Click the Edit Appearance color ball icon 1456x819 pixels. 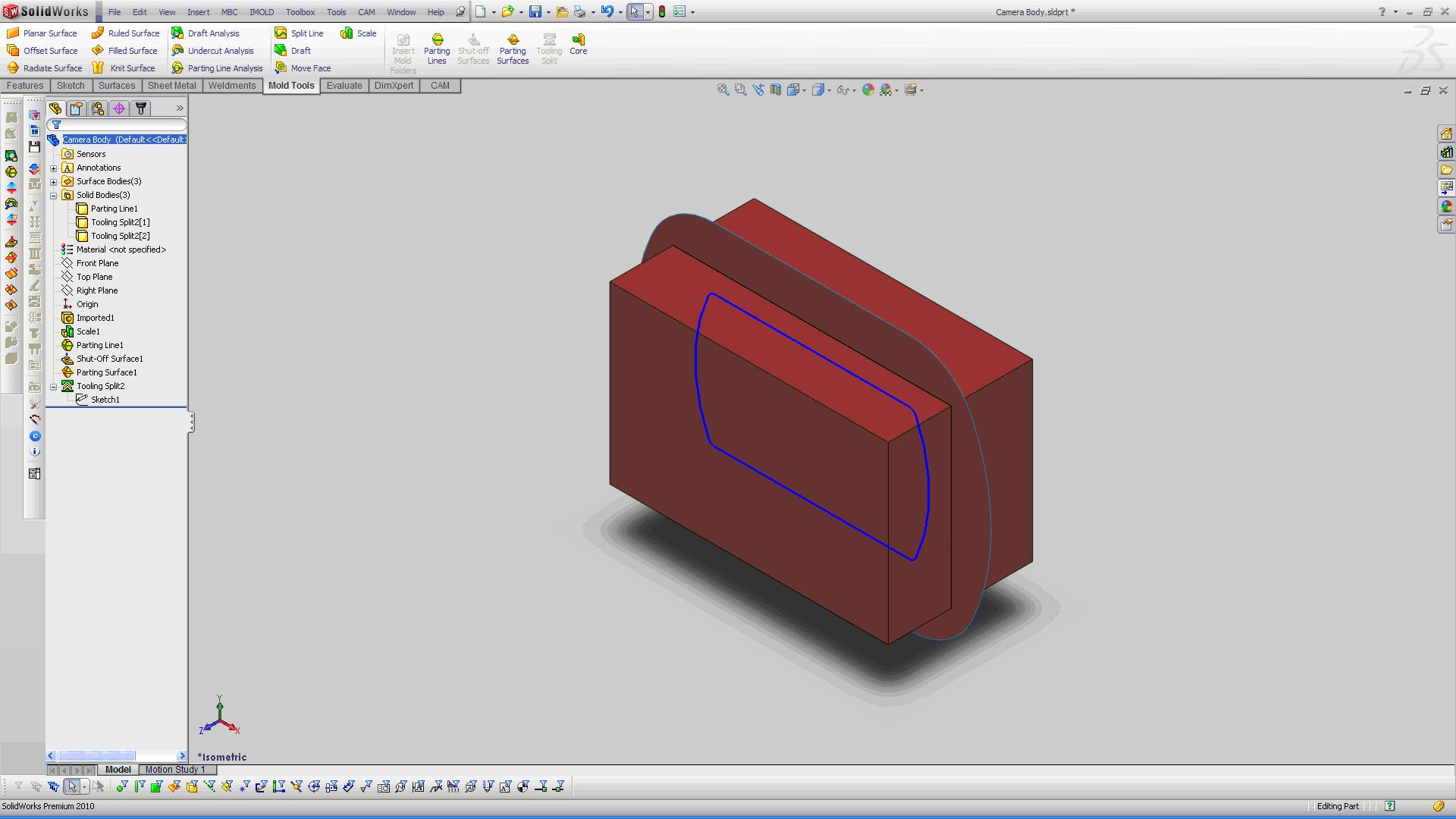point(868,89)
